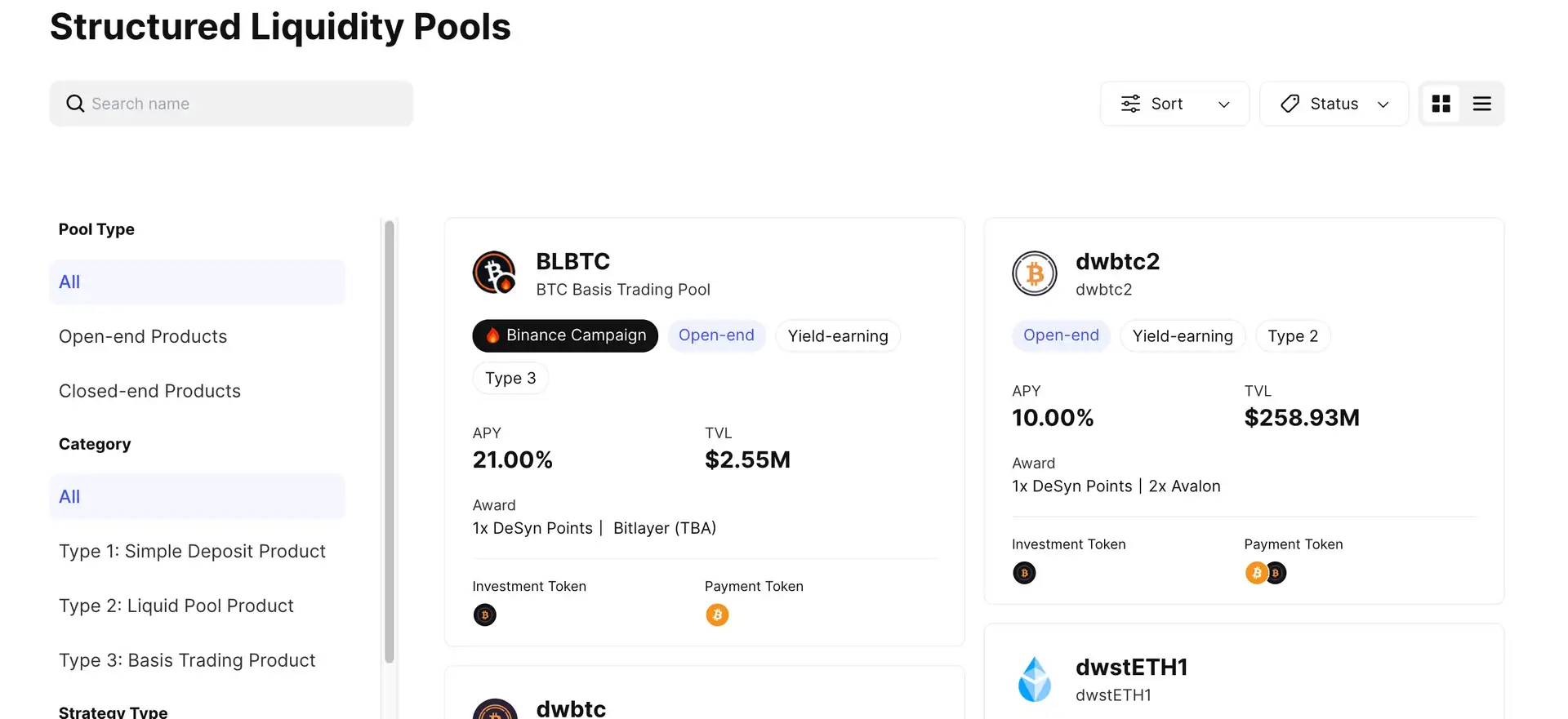The width and height of the screenshot is (1568, 719).
Task: Open the Sort dropdown
Action: (1174, 104)
